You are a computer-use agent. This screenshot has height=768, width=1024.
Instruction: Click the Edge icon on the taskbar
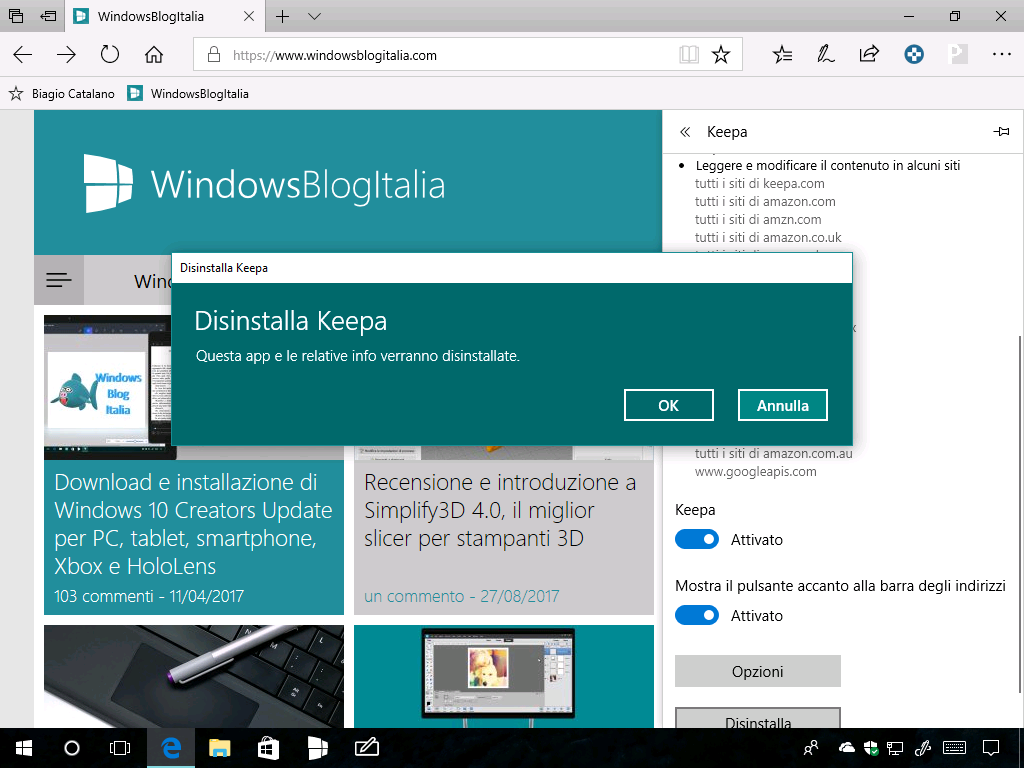pos(171,748)
